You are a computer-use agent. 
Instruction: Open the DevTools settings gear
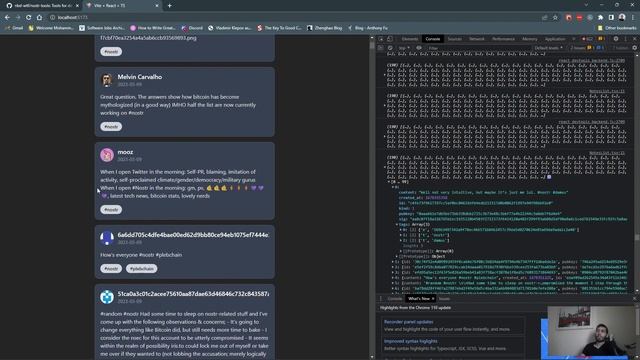[616, 39]
